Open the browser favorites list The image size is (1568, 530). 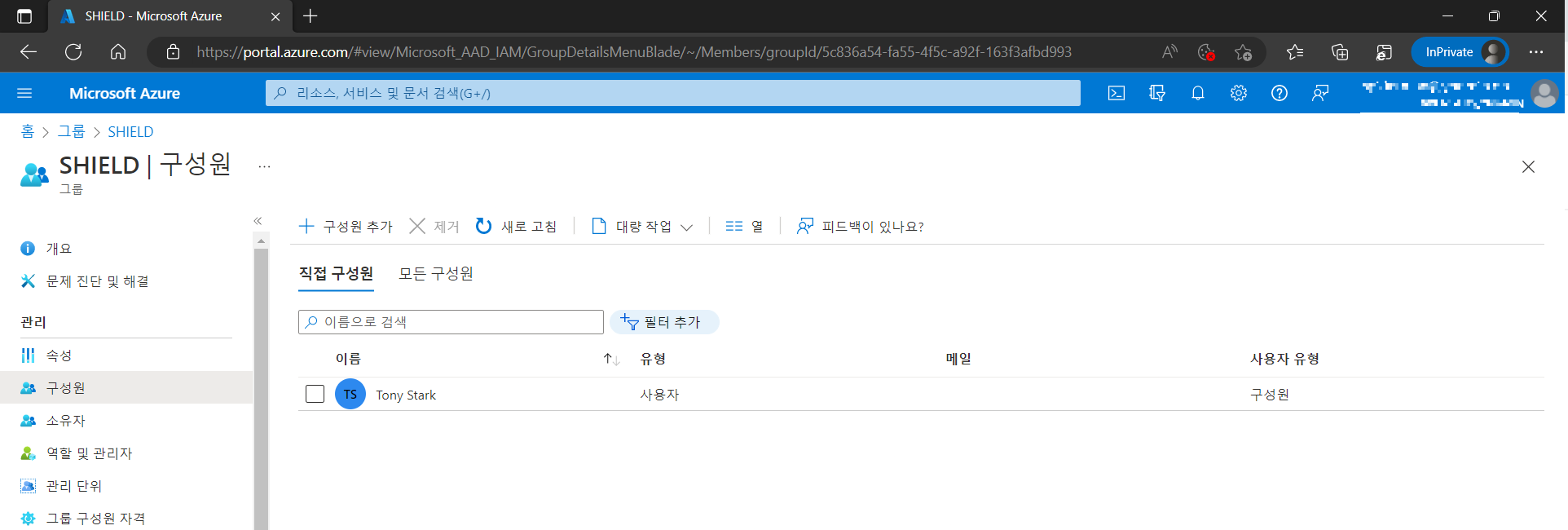(1295, 52)
